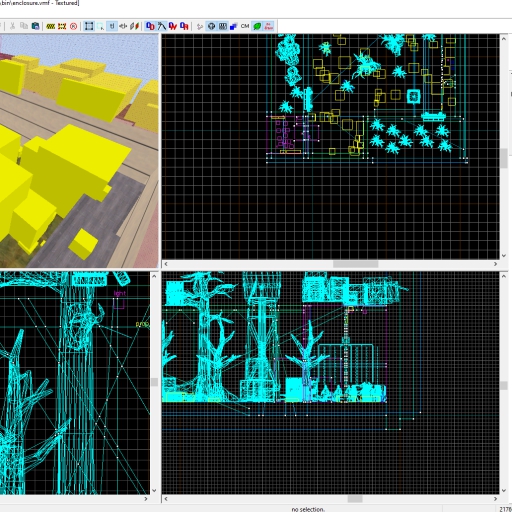Toggle models in 2D views icon
The height and width of the screenshot is (512, 512).
[223, 26]
